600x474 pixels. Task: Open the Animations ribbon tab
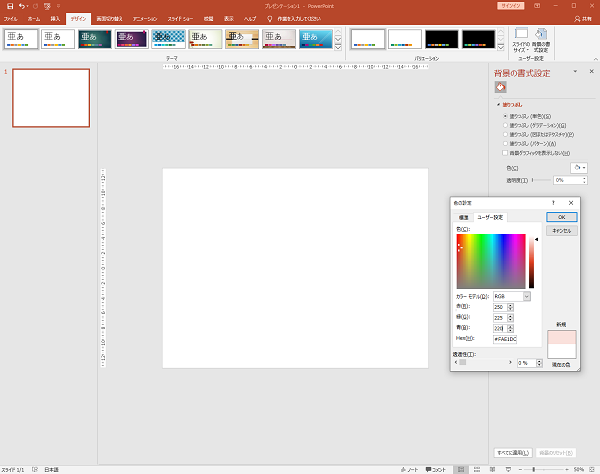(145, 19)
